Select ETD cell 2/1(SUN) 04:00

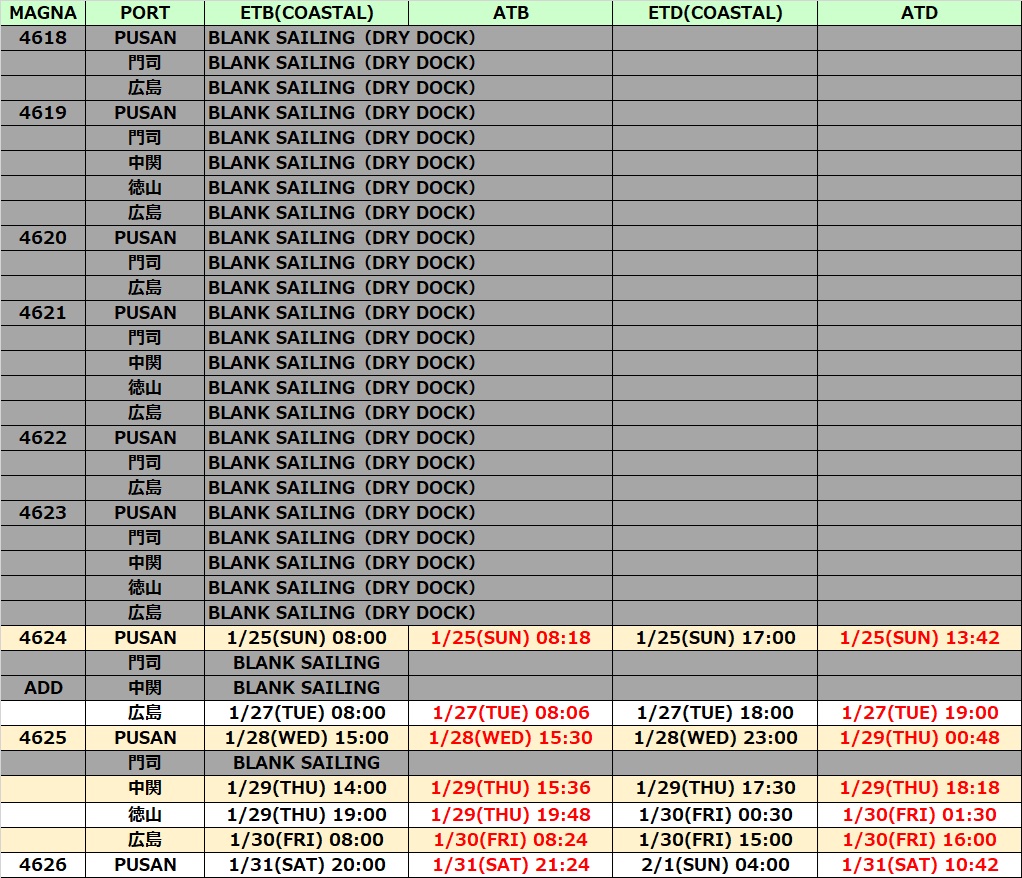715,865
